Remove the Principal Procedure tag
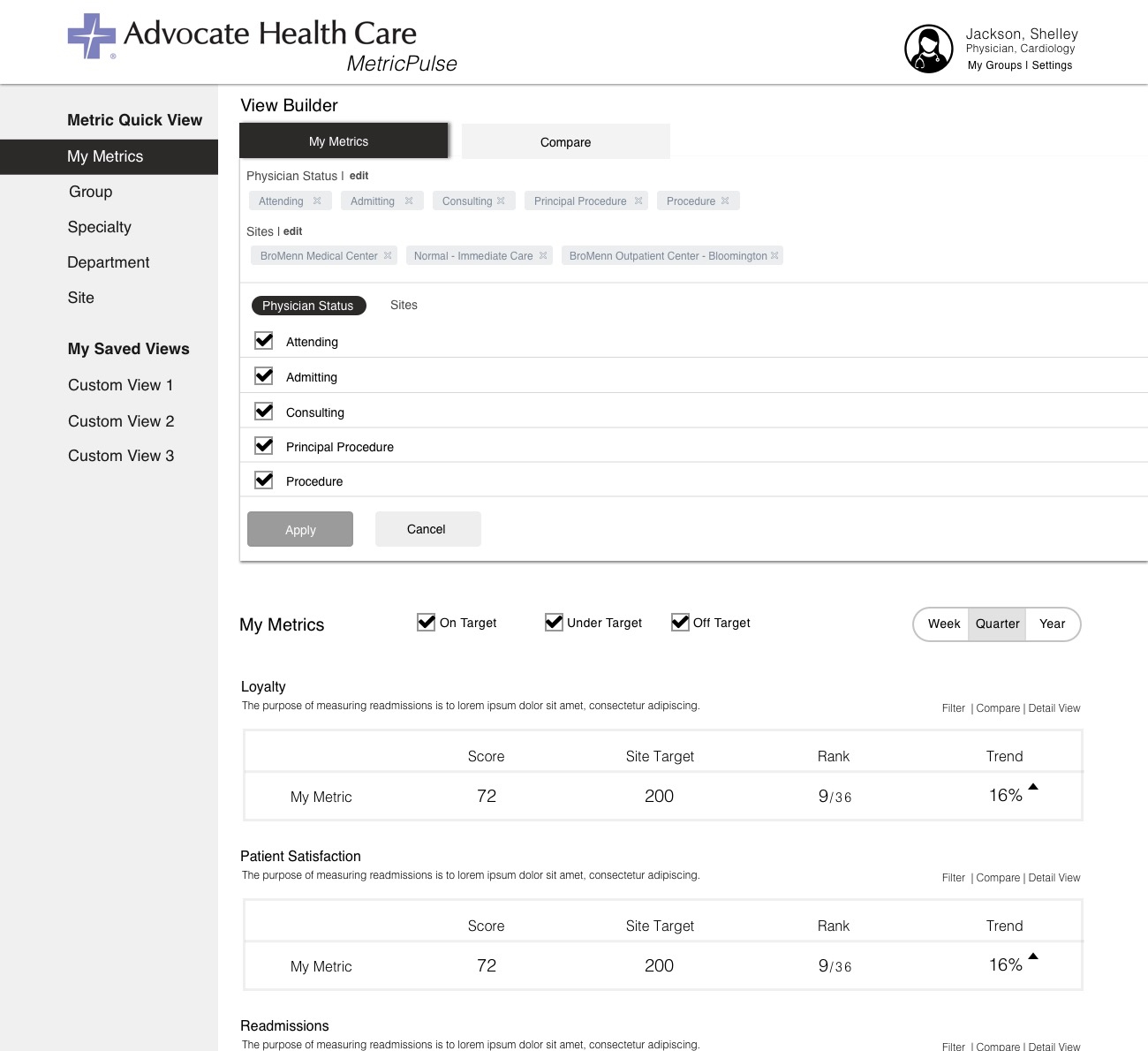Screen dimensions: 1148x1051 [638, 201]
